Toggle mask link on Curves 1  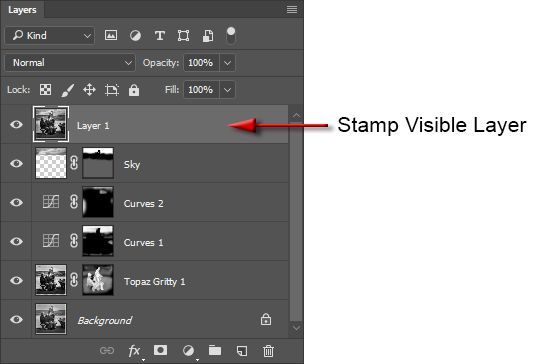(x=74, y=241)
